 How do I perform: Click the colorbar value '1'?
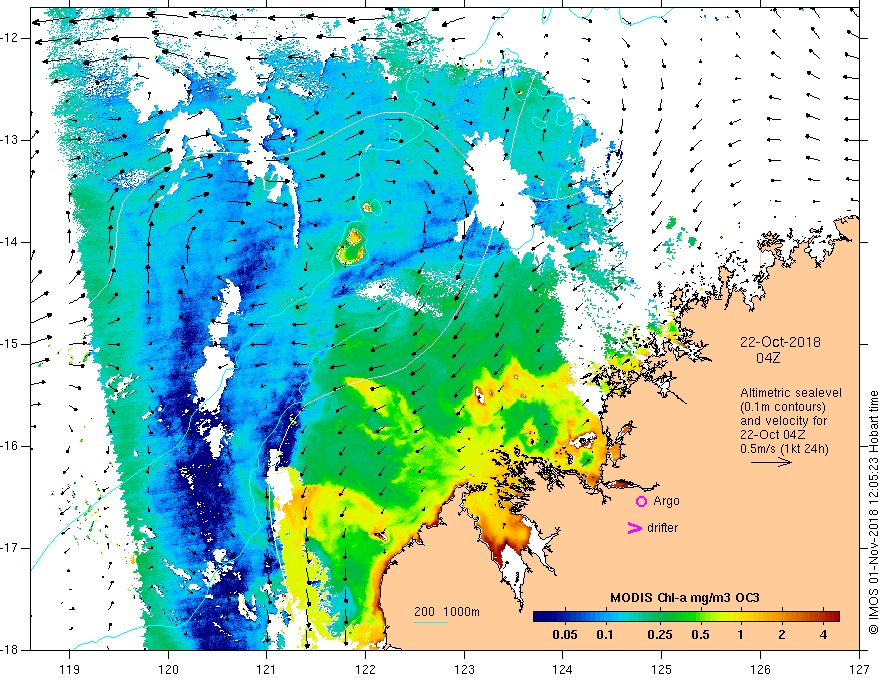[740, 635]
